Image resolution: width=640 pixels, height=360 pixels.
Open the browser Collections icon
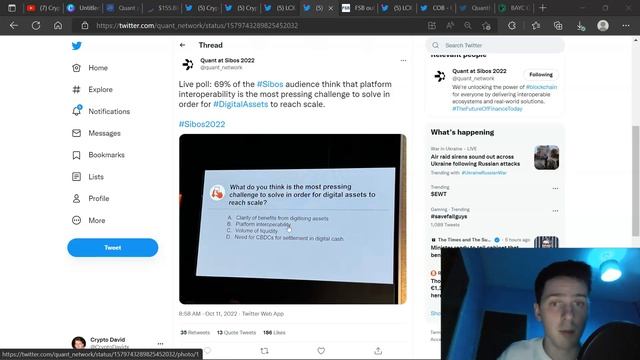(x=558, y=26)
